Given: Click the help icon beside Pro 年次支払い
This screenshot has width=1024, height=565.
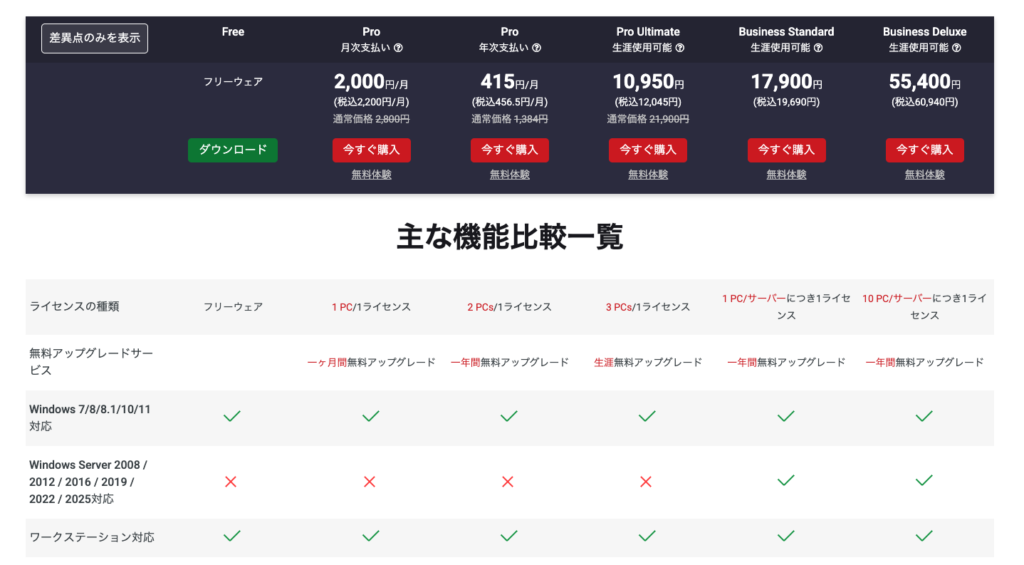Looking at the screenshot, I should click(x=537, y=48).
